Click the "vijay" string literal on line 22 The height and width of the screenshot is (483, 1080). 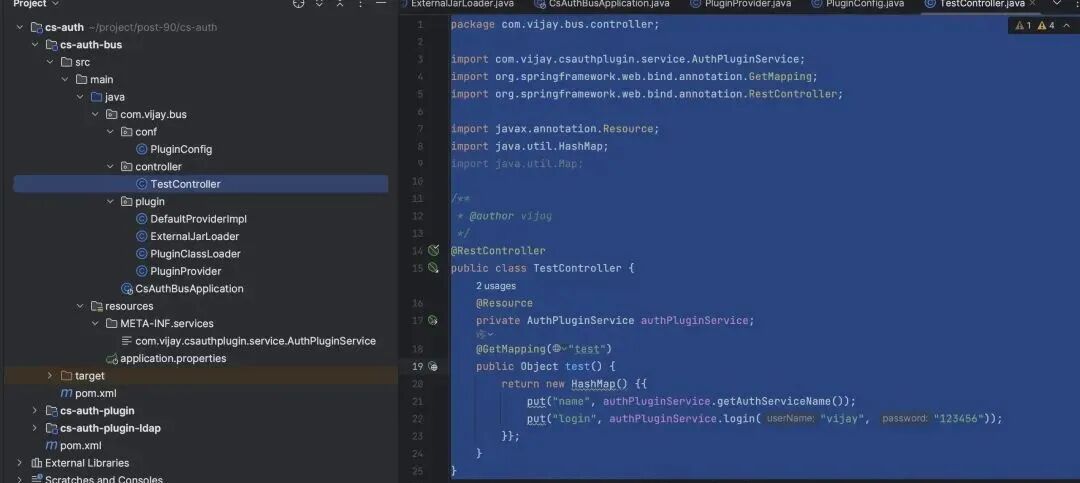pyautogui.click(x=844, y=419)
